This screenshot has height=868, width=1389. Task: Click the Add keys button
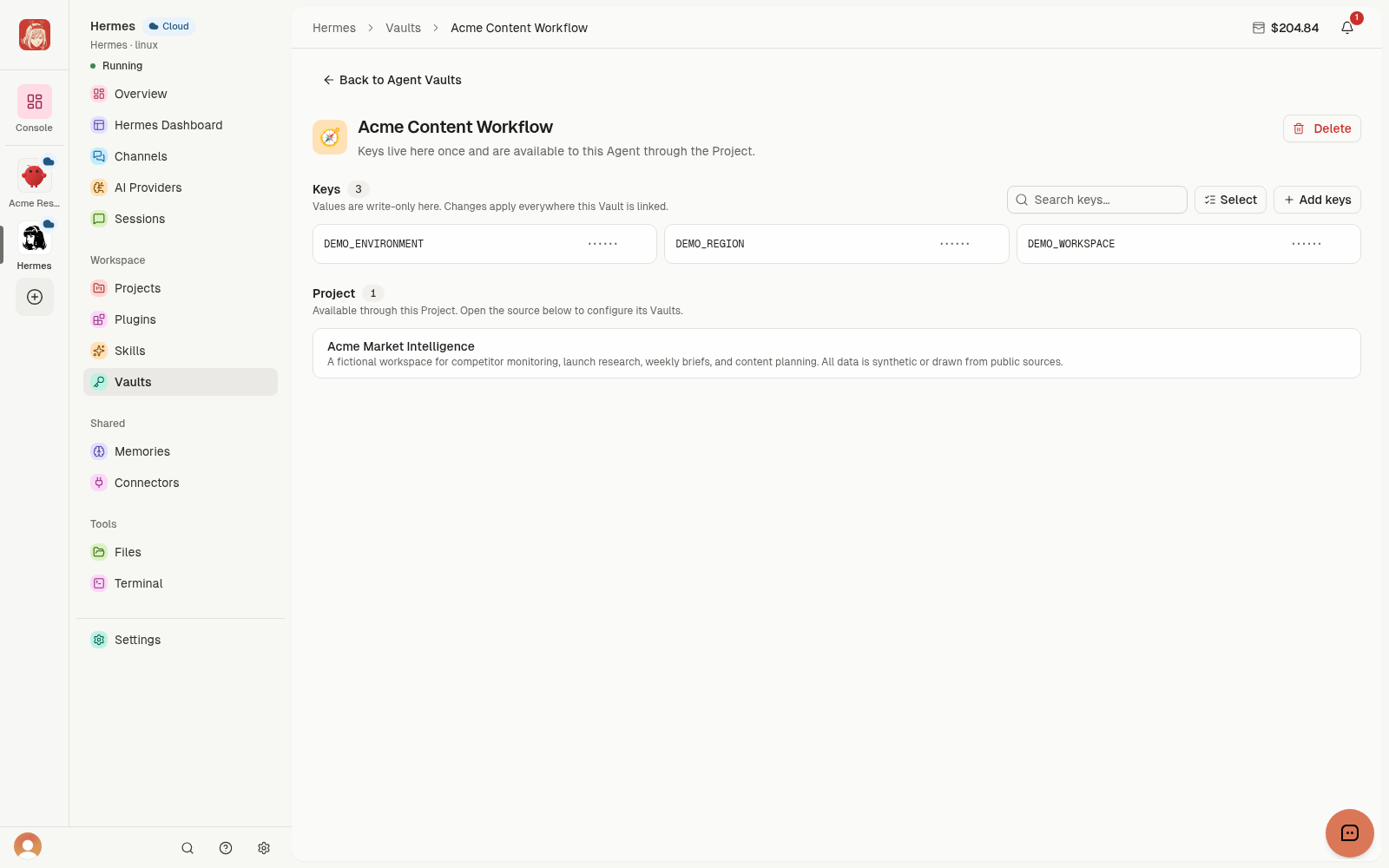pos(1317,200)
